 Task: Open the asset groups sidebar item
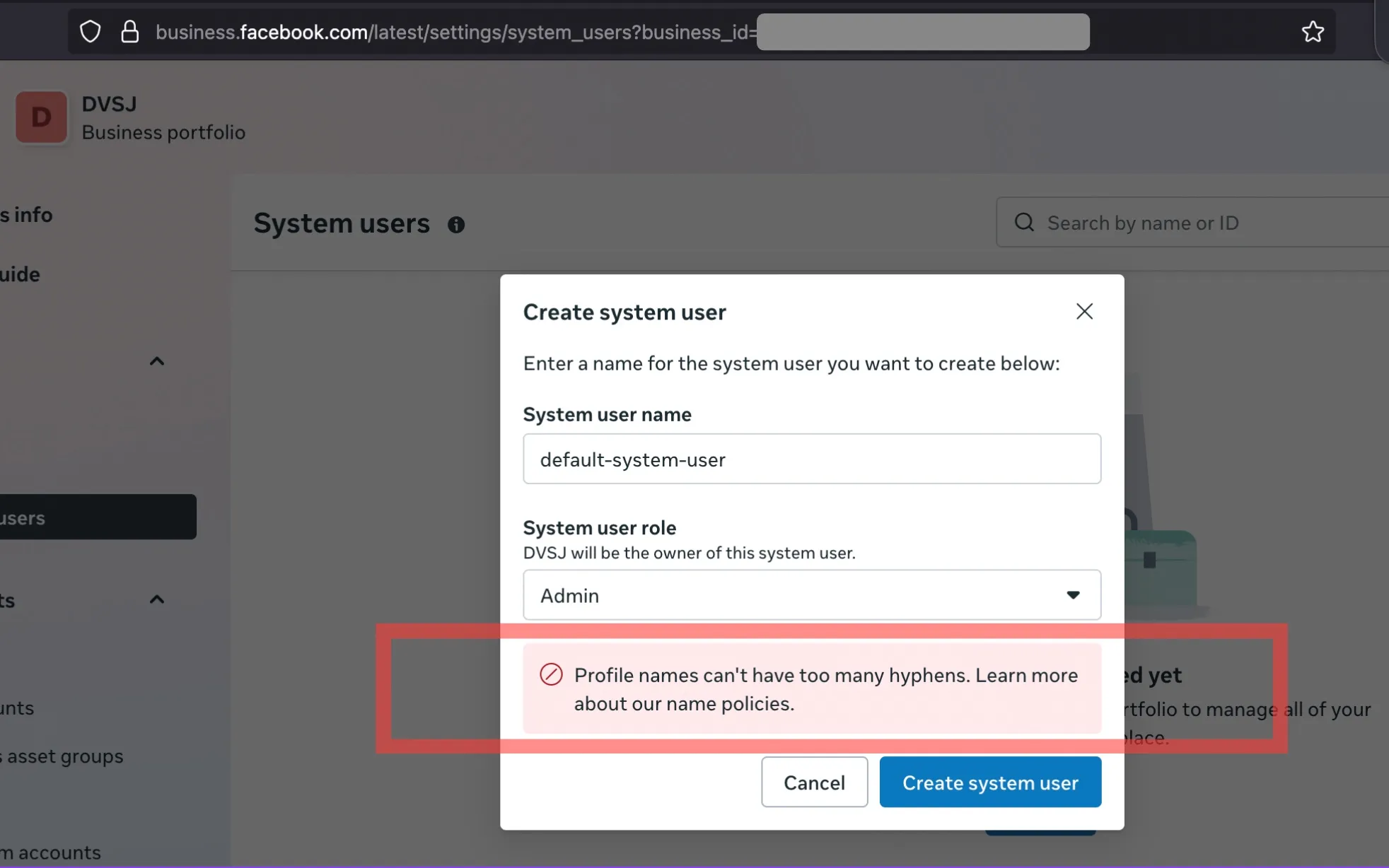(62, 756)
